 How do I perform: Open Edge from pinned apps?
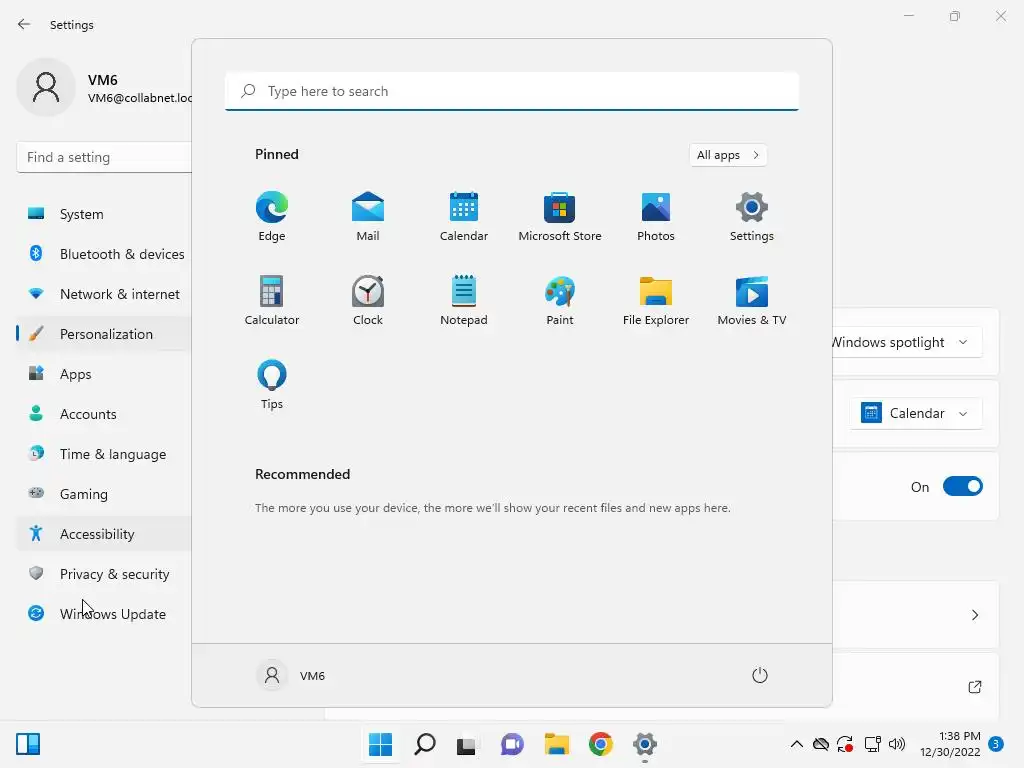(272, 217)
